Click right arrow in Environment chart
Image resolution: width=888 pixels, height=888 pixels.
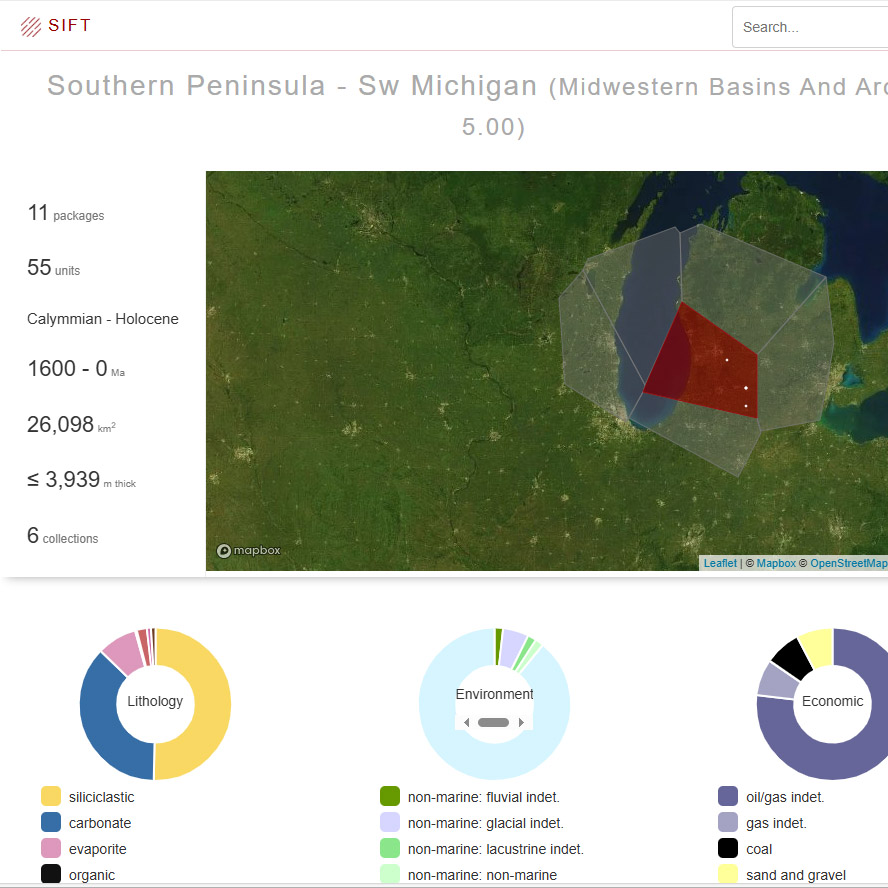pyautogui.click(x=521, y=723)
